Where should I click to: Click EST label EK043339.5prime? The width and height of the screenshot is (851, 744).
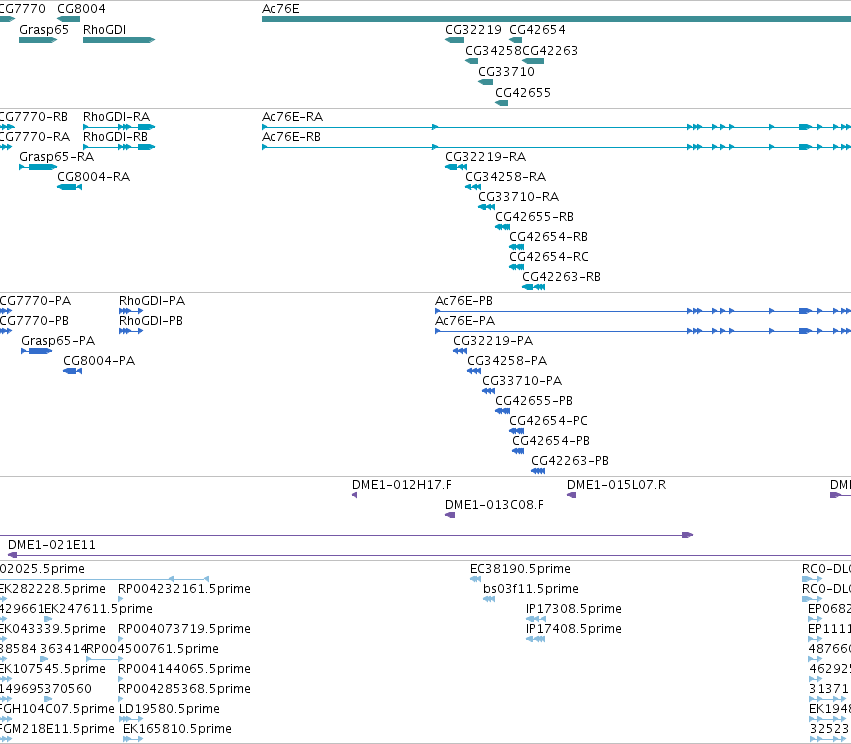(53, 629)
